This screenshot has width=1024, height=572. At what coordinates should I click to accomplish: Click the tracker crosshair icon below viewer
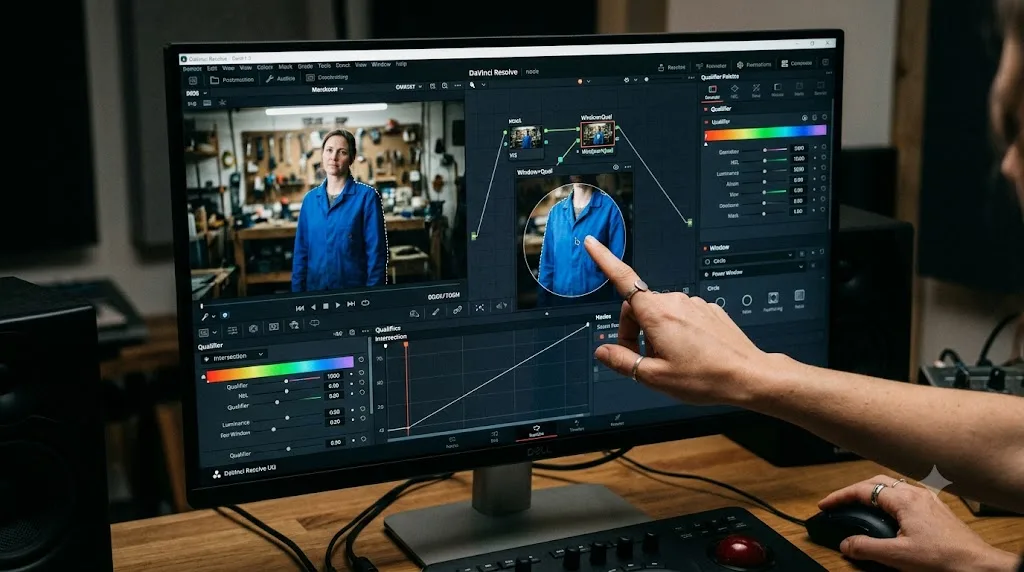tap(479, 308)
